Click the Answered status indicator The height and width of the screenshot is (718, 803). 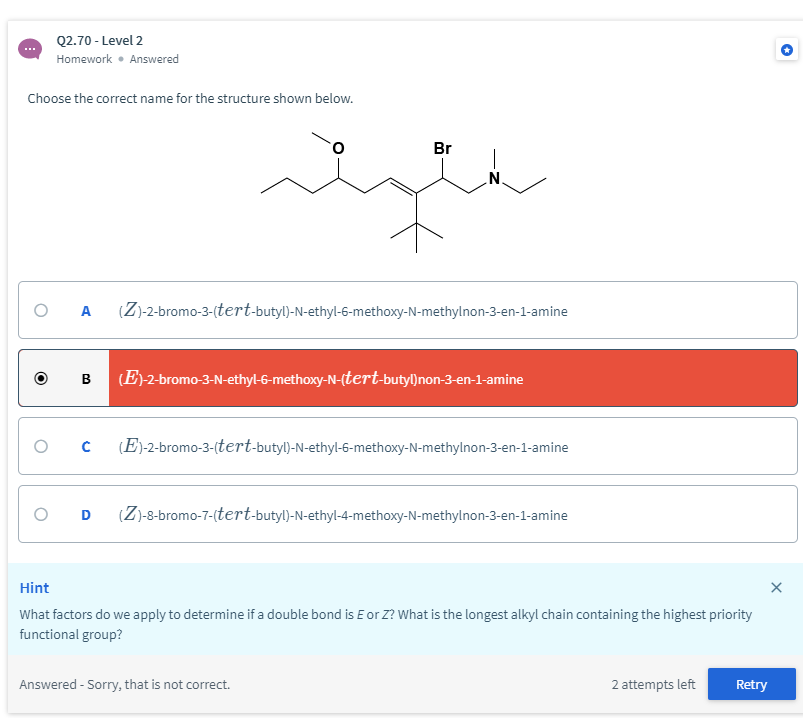[154, 59]
